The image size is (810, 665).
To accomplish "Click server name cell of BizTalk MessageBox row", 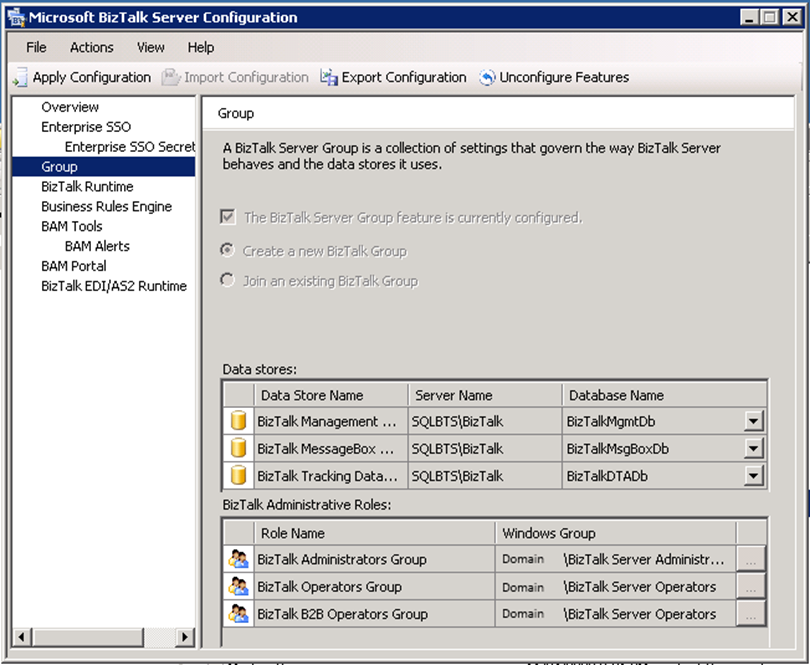I will click(485, 449).
